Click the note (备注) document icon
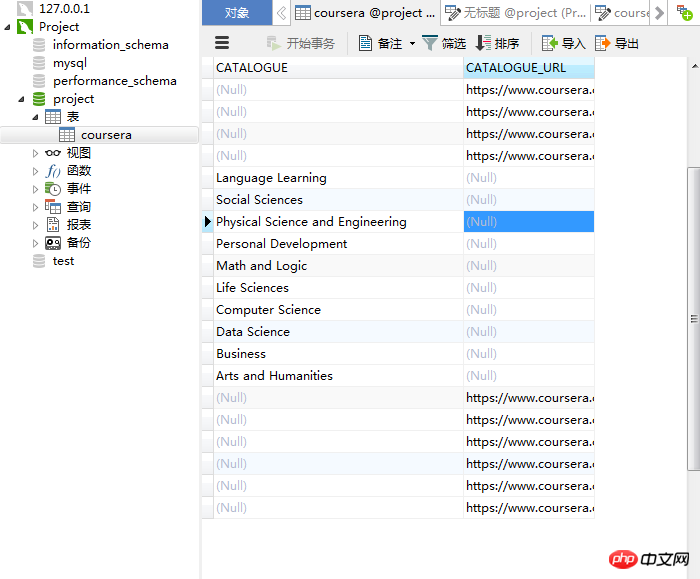Image resolution: width=700 pixels, height=579 pixels. coord(366,43)
